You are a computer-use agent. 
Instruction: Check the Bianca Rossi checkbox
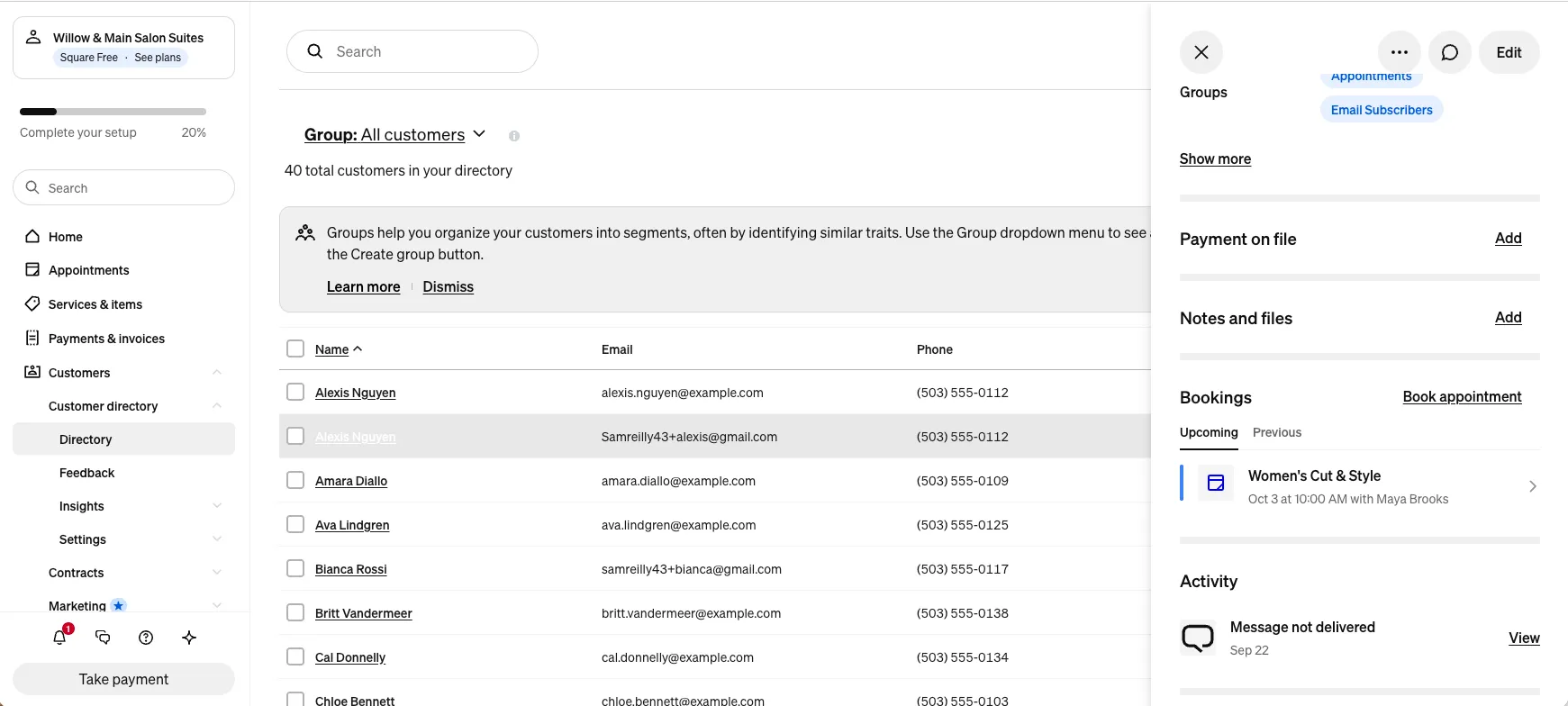click(295, 568)
